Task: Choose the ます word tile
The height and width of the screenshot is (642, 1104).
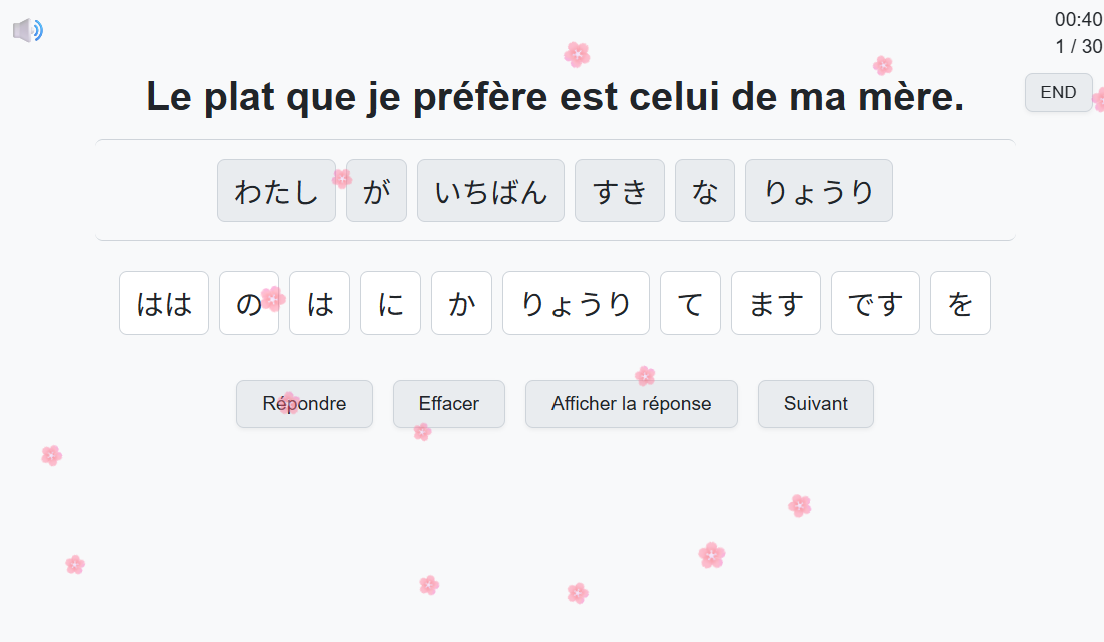Action: (x=775, y=303)
